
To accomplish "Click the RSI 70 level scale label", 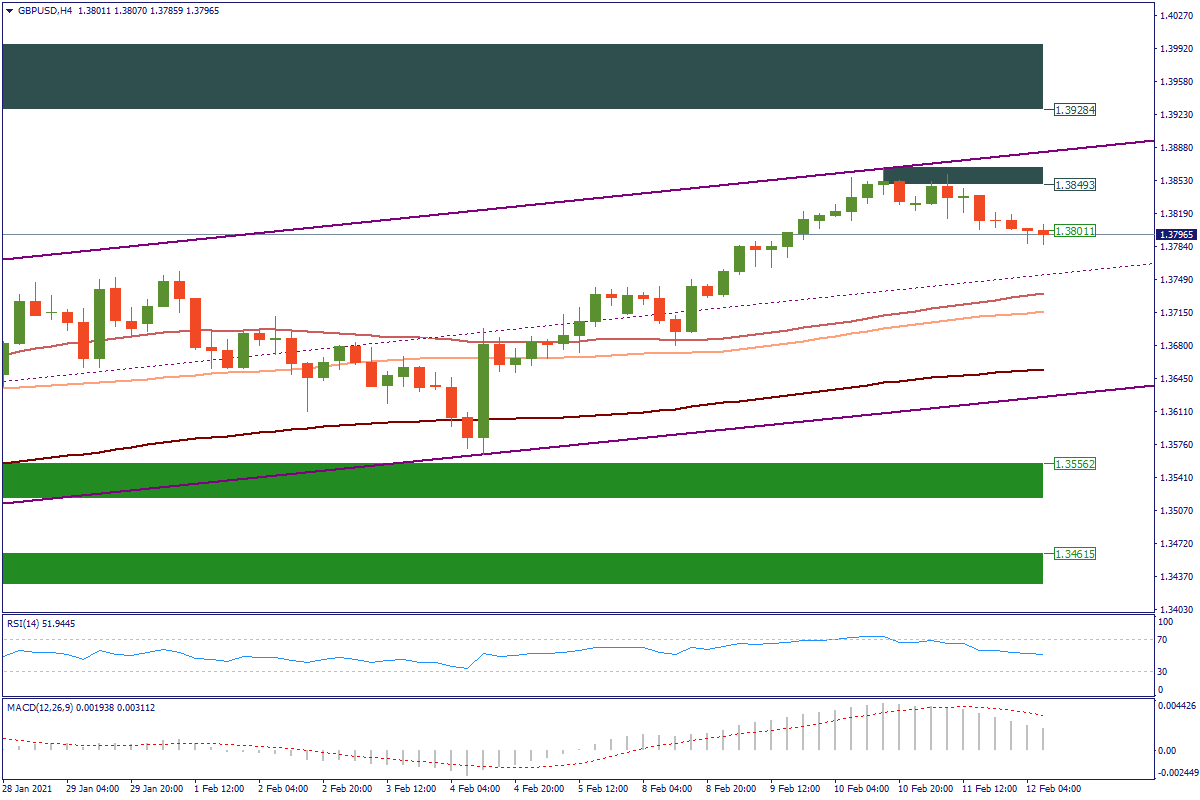I will point(1161,640).
